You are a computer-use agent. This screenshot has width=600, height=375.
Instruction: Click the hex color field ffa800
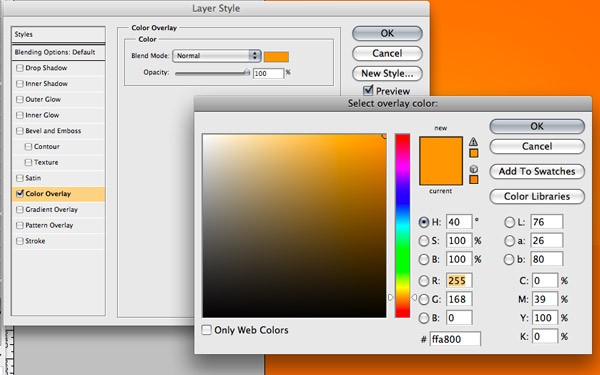(455, 339)
